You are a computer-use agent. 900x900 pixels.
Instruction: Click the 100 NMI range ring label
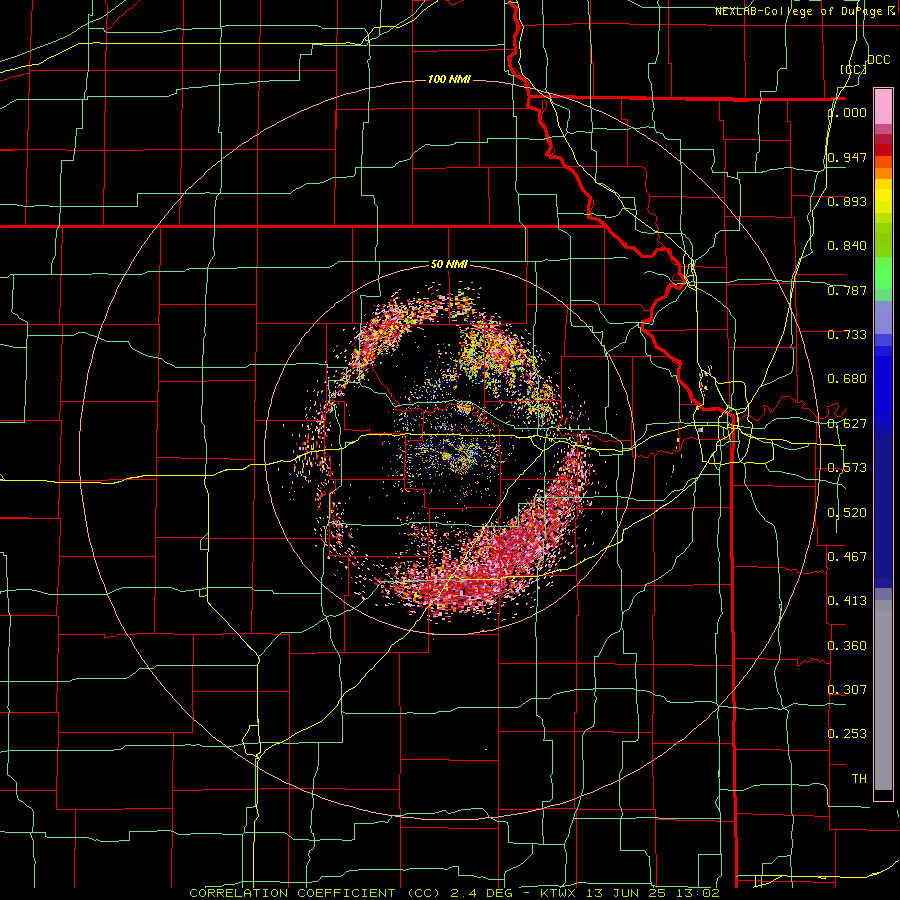coord(449,79)
